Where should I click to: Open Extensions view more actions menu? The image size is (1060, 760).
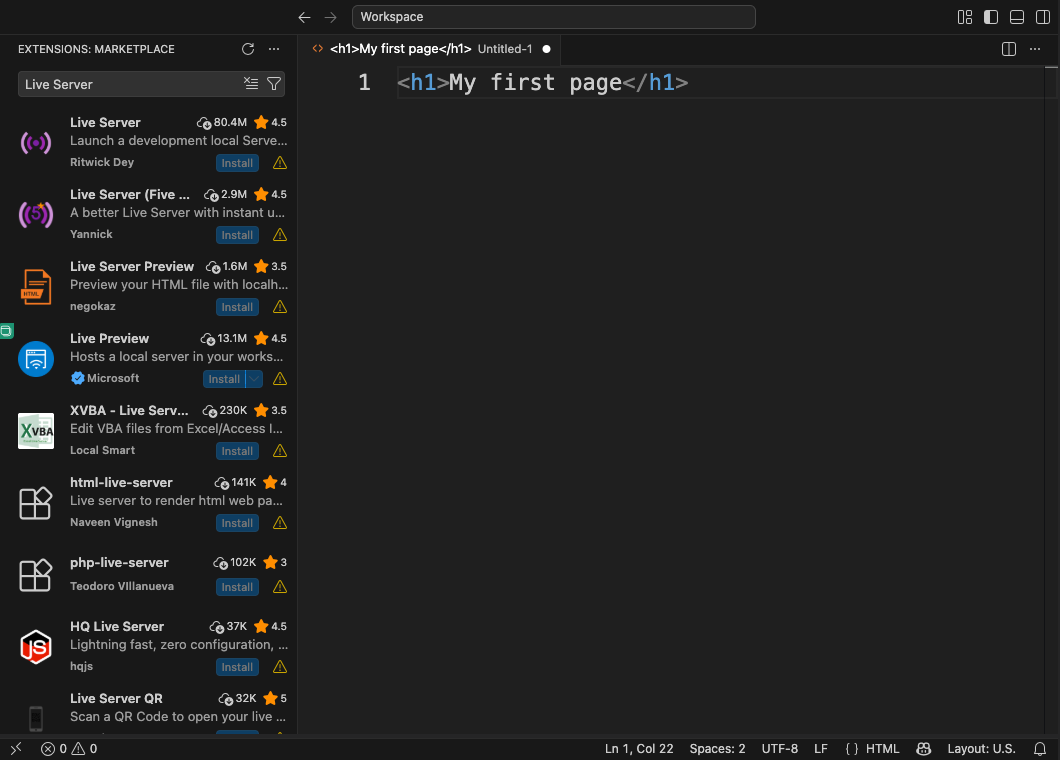coord(274,49)
